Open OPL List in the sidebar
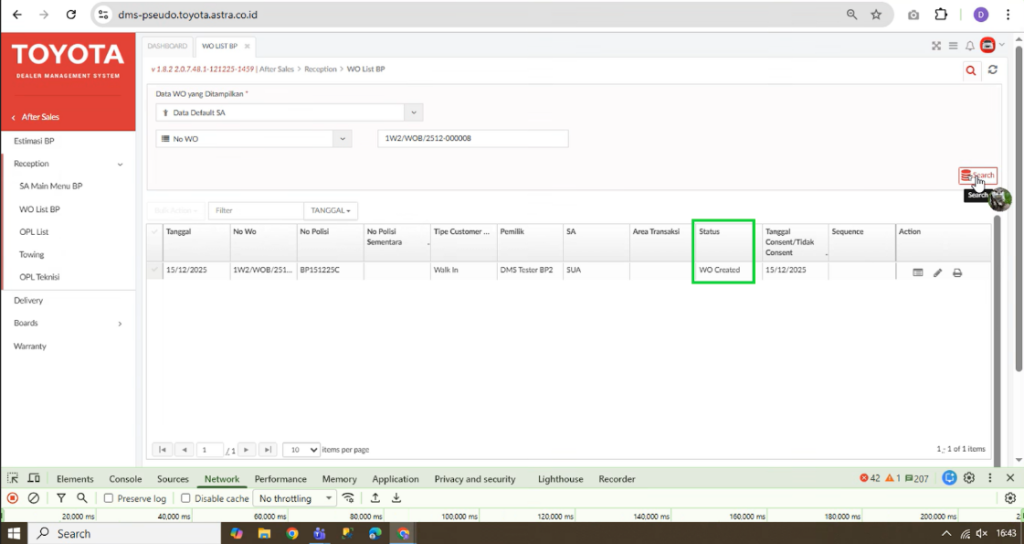 click(x=34, y=232)
